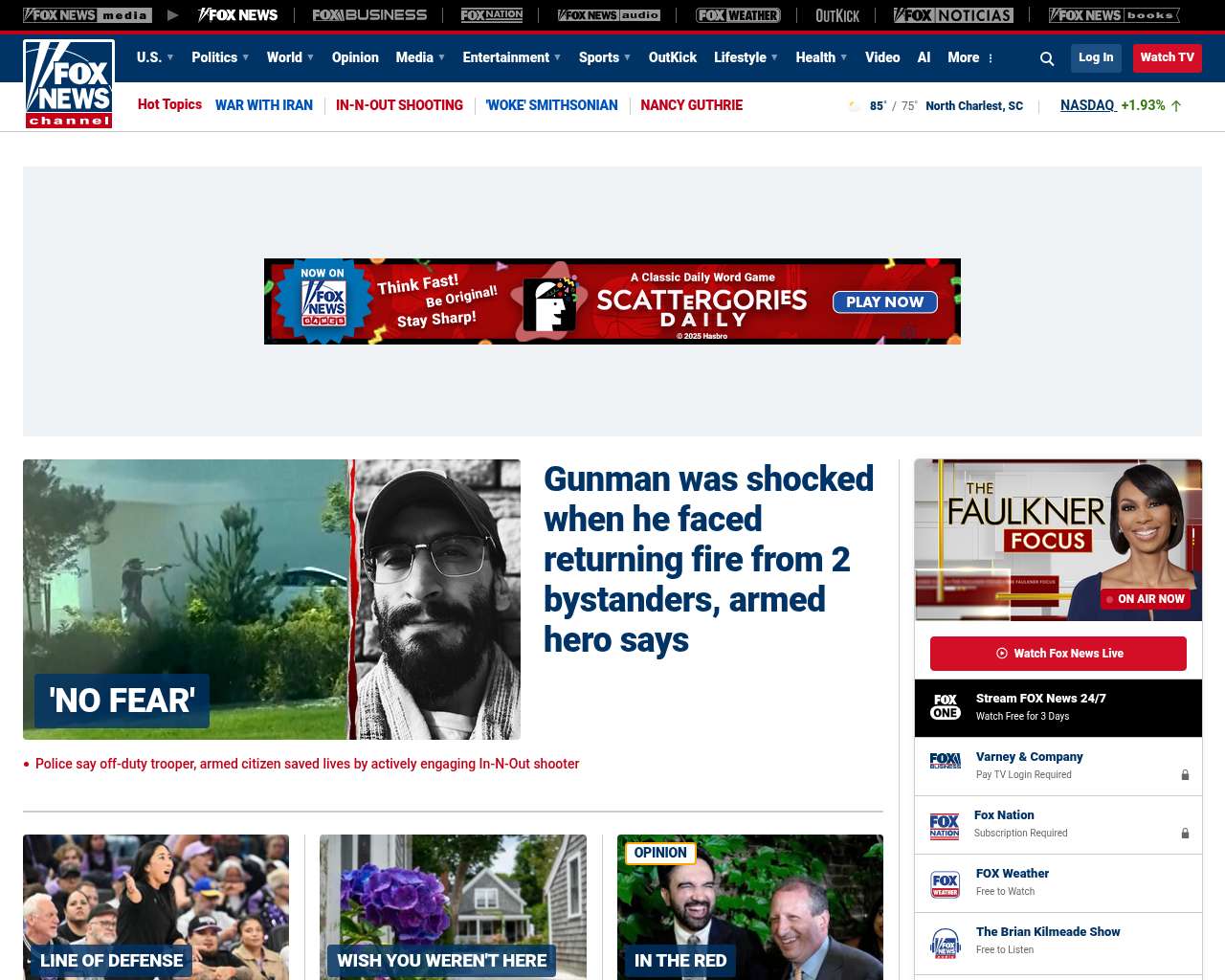Image resolution: width=1225 pixels, height=980 pixels.
Task: Click the lock icon on Varney & Company row
Action: 1185,775
